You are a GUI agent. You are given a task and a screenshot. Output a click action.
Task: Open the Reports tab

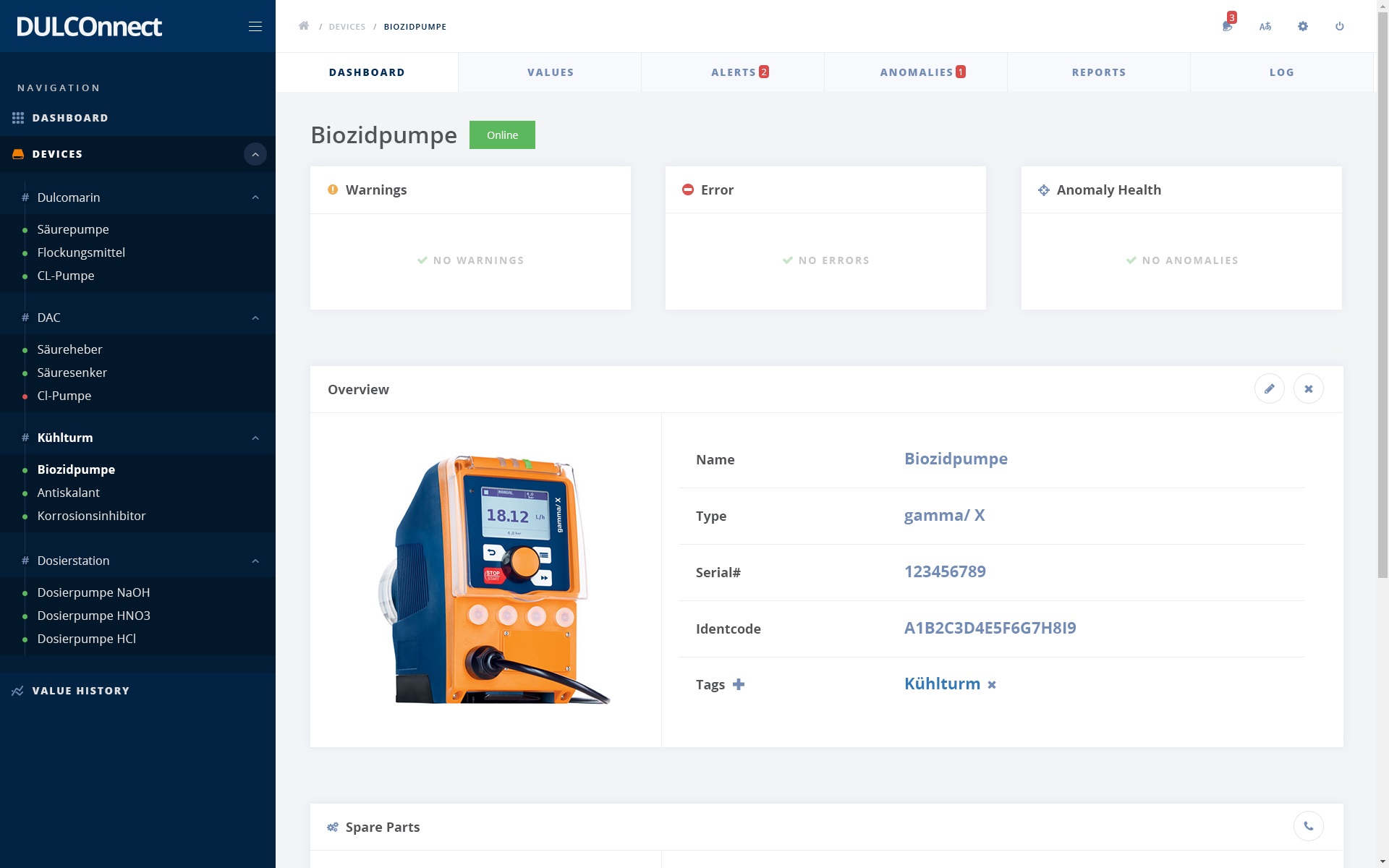1099,72
